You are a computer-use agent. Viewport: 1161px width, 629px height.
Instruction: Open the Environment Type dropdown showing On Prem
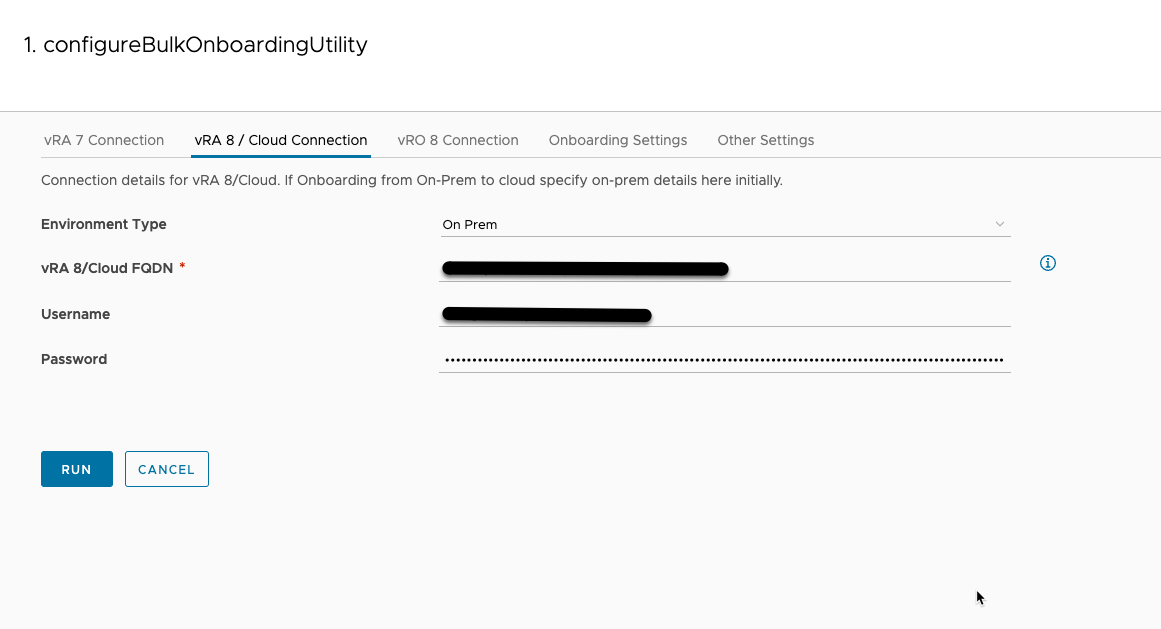(x=724, y=225)
